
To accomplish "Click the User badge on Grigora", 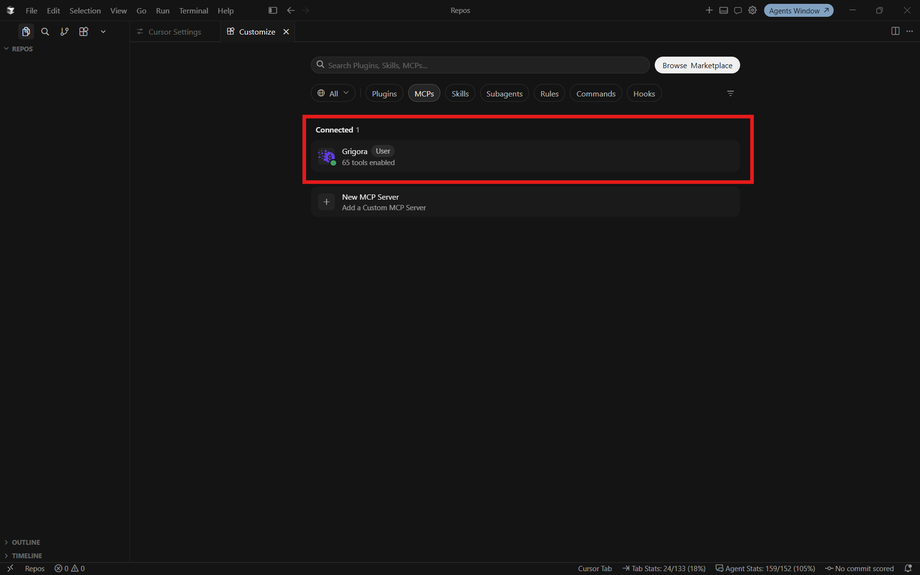I will [x=383, y=151].
